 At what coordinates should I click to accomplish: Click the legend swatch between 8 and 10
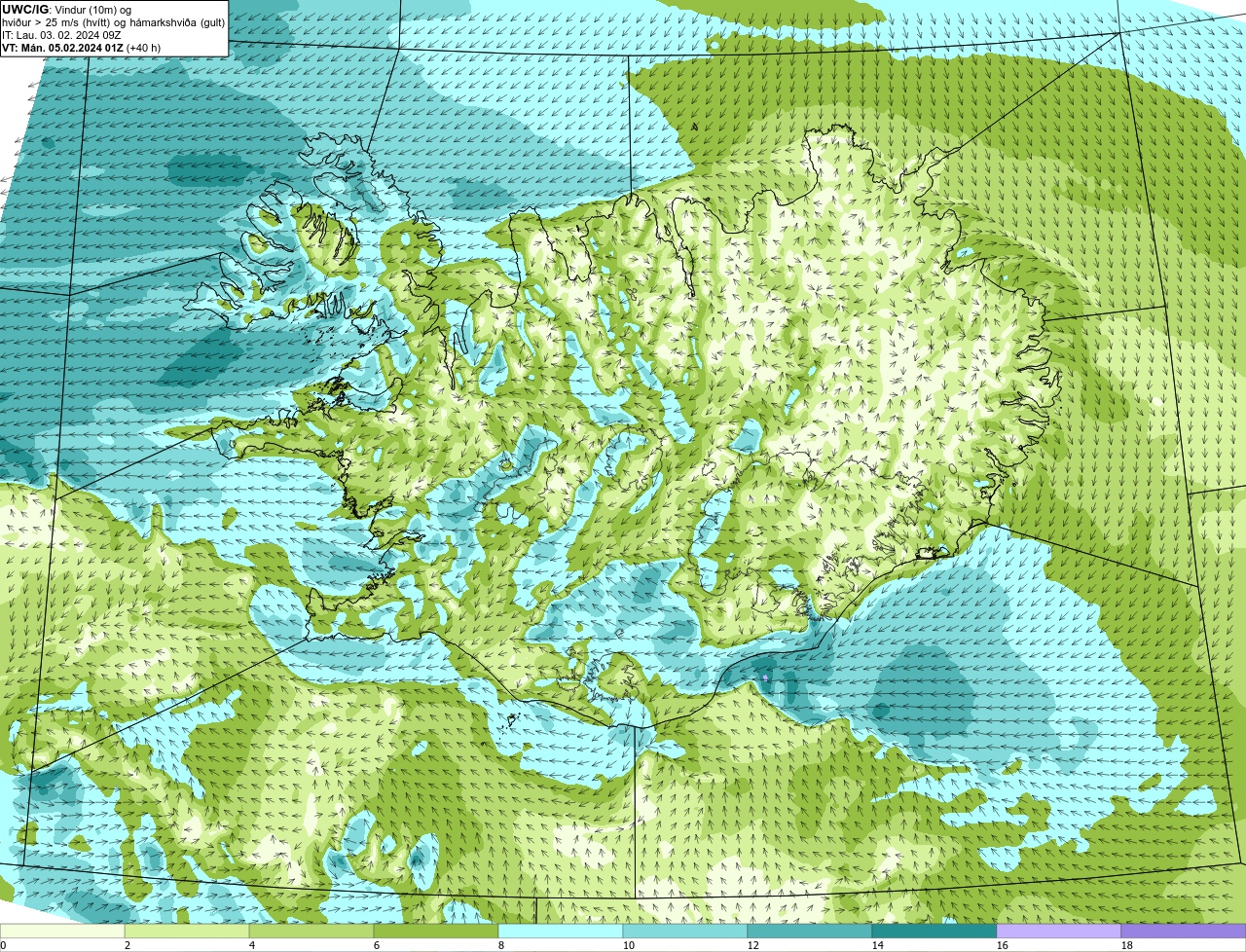click(561, 932)
